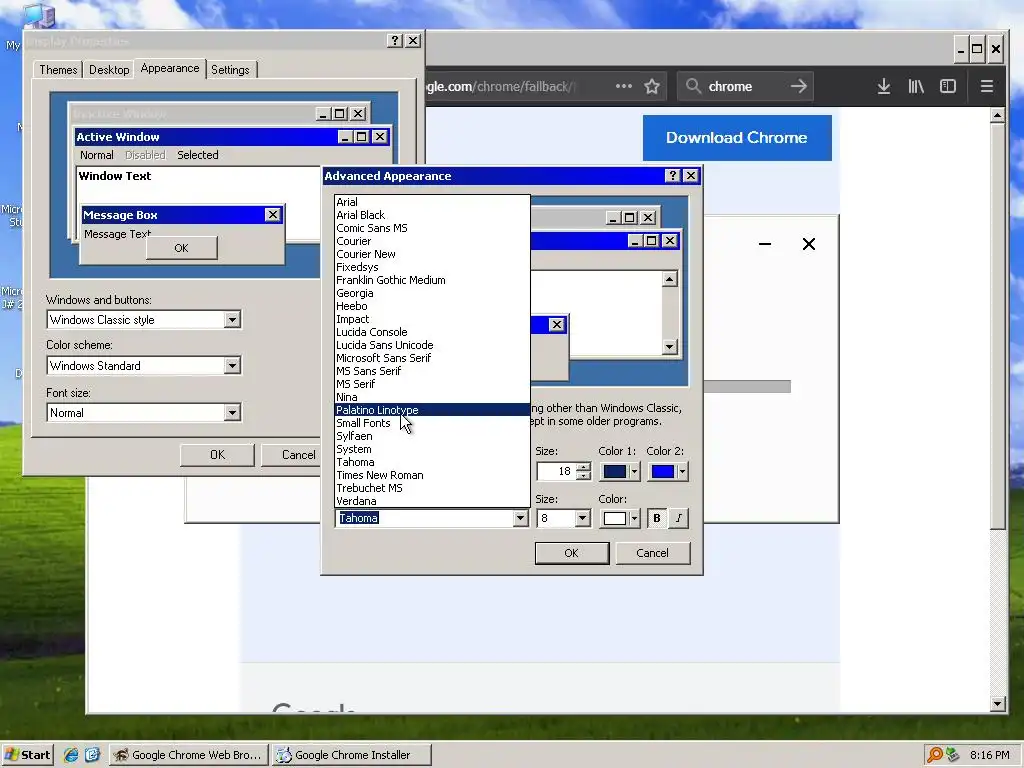Click the Firefox downloads arrow icon
This screenshot has width=1024, height=768.
[x=884, y=86]
